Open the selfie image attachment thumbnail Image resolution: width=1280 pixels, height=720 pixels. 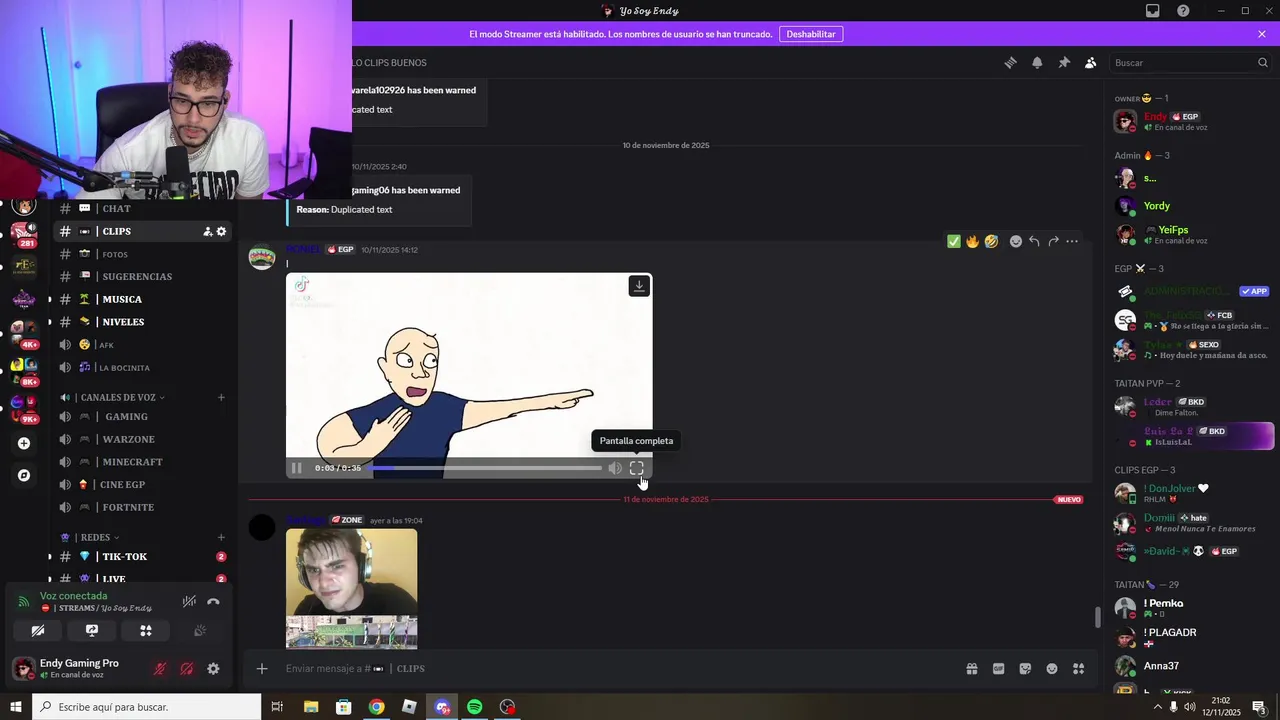pos(352,588)
